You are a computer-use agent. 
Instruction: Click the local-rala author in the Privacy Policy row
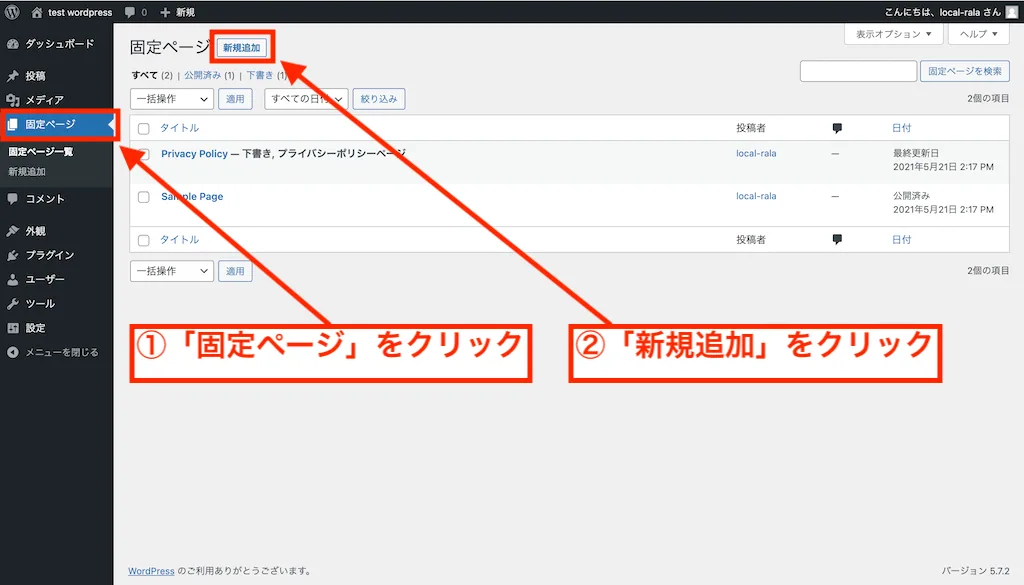click(756, 153)
